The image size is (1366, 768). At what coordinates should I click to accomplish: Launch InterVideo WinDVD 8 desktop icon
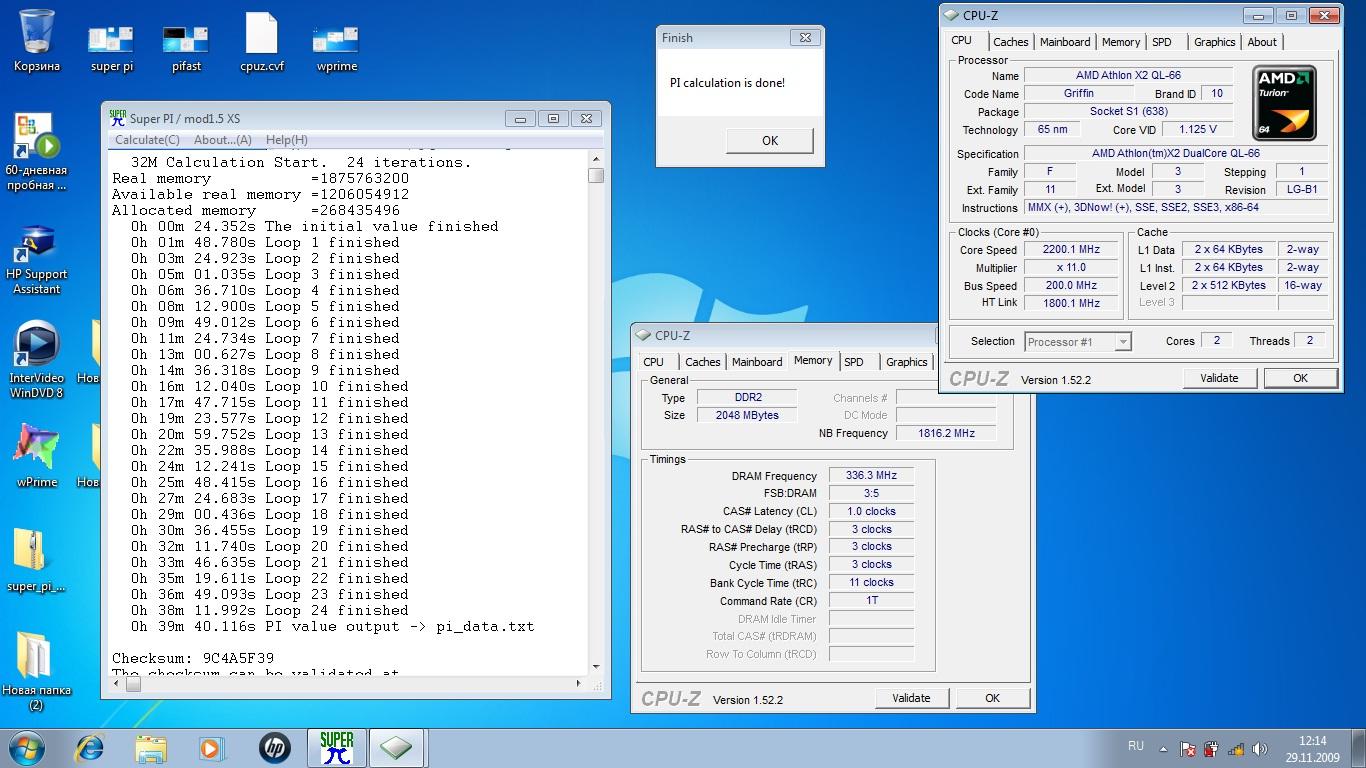(x=37, y=360)
